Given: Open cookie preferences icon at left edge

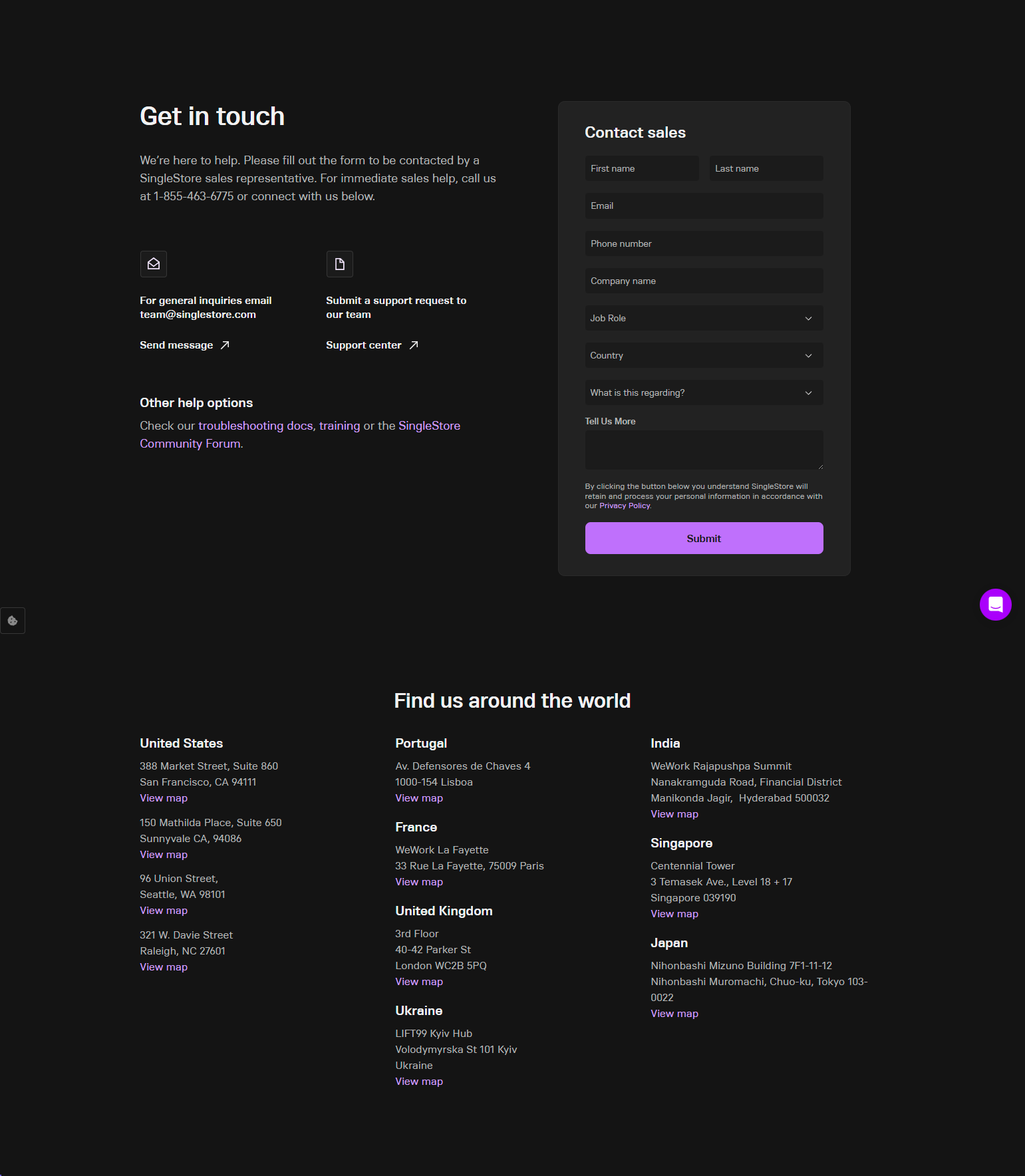Looking at the screenshot, I should click(13, 621).
